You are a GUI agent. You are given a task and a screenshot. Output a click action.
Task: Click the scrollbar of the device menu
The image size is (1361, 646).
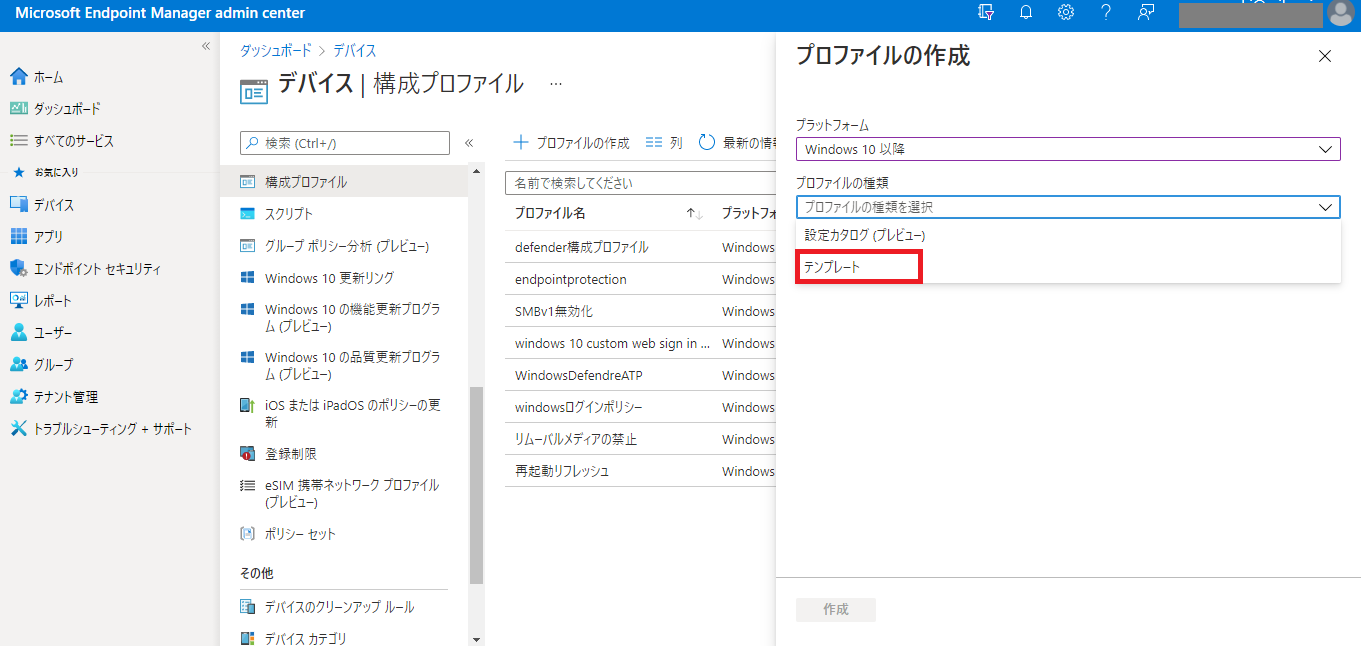click(476, 485)
